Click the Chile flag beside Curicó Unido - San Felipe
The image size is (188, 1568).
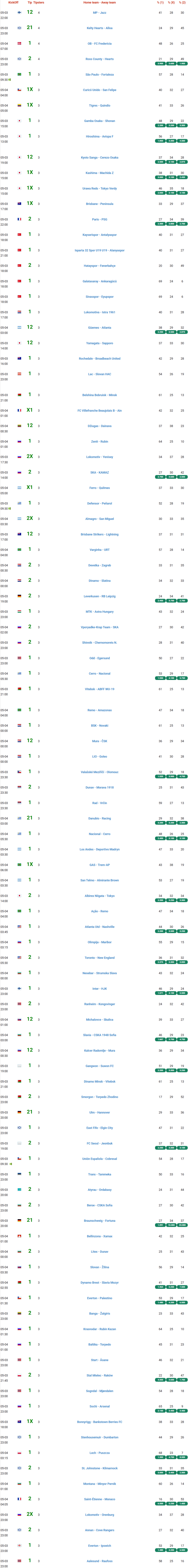(x=19, y=90)
